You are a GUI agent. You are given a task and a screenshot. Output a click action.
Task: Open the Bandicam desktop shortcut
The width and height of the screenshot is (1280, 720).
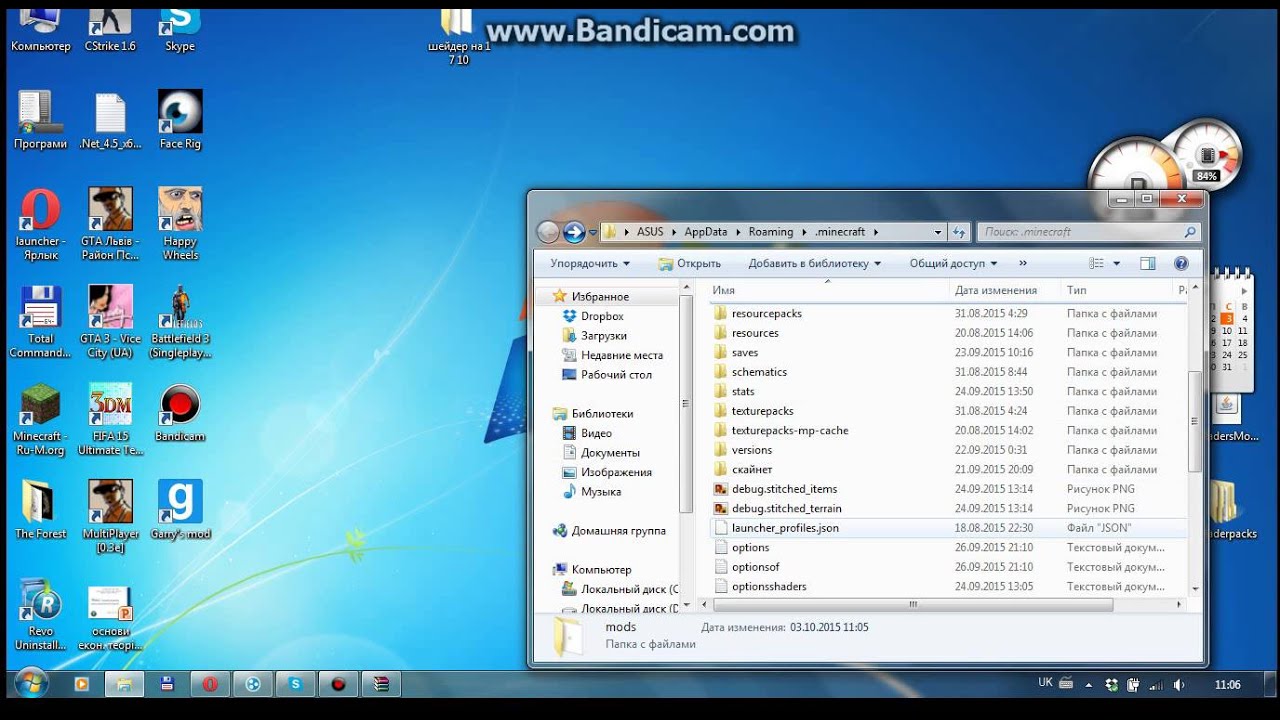pos(180,414)
